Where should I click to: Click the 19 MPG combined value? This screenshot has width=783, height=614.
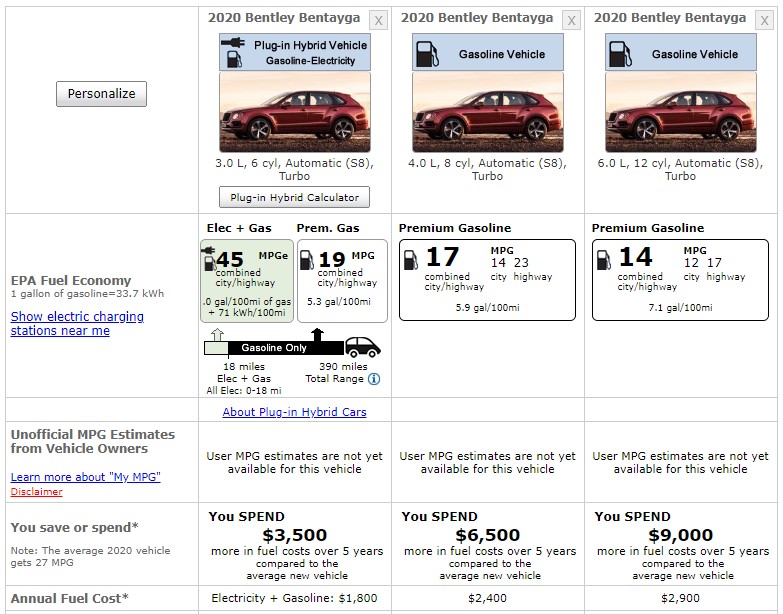coord(332,259)
